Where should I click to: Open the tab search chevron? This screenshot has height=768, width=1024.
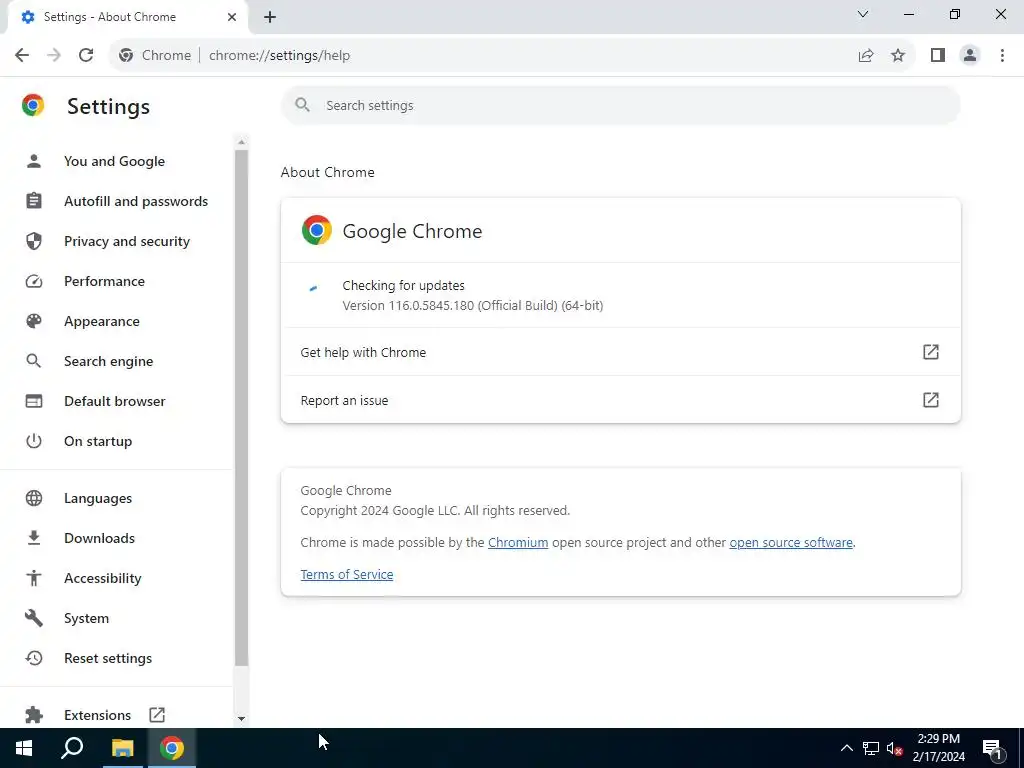coord(863,14)
